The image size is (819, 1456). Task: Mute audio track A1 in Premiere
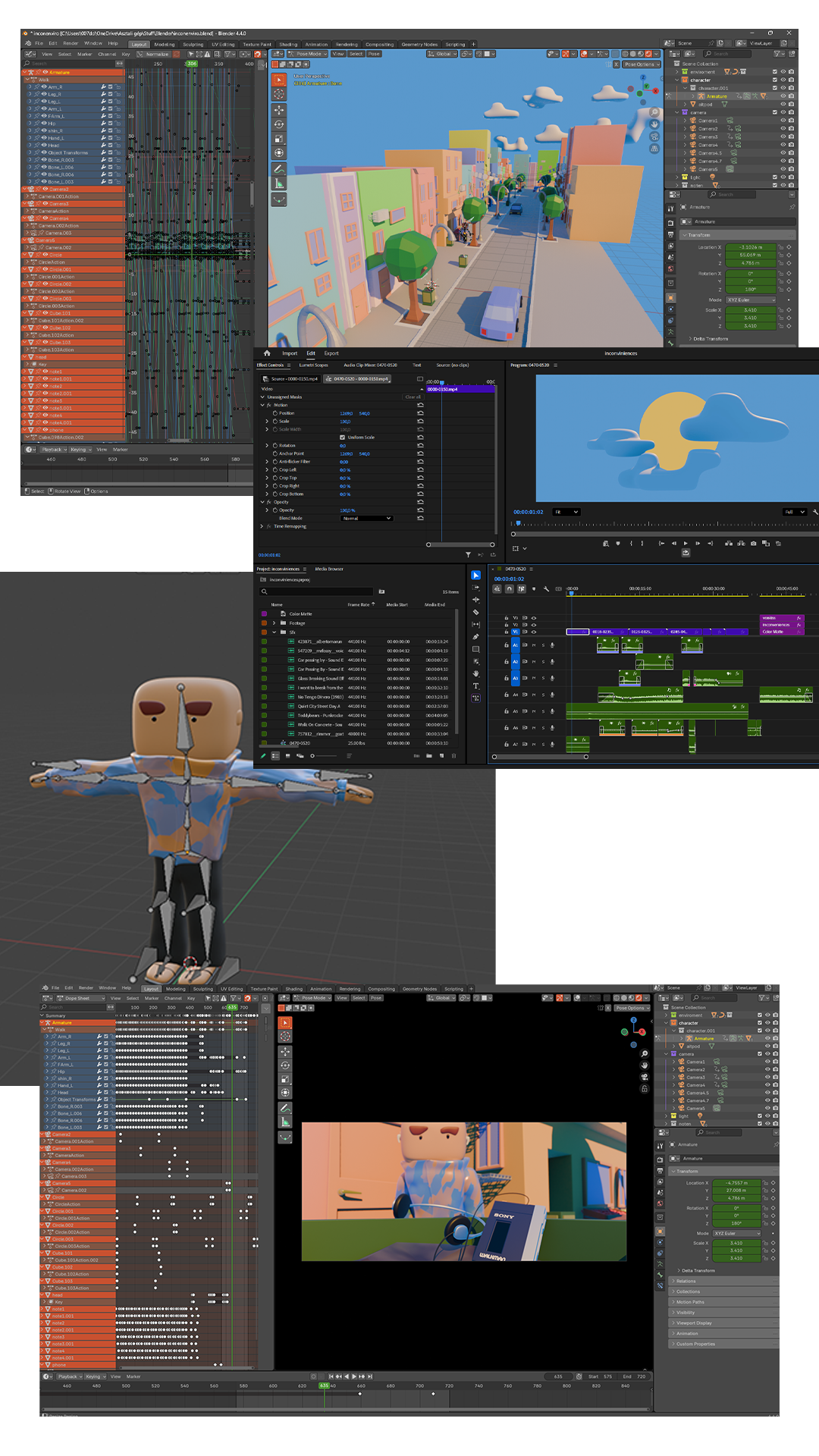pyautogui.click(x=533, y=645)
